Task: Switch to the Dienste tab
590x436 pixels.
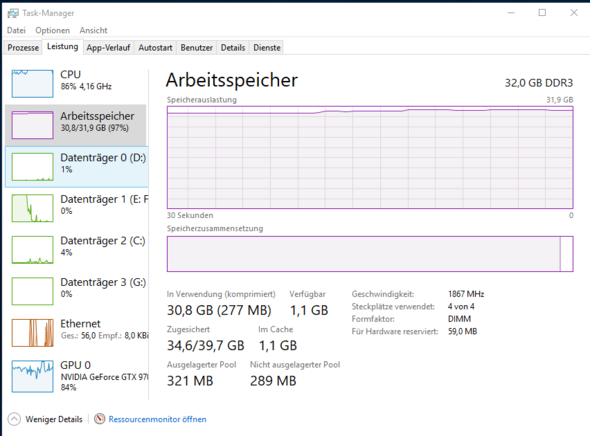Action: pyautogui.click(x=267, y=48)
